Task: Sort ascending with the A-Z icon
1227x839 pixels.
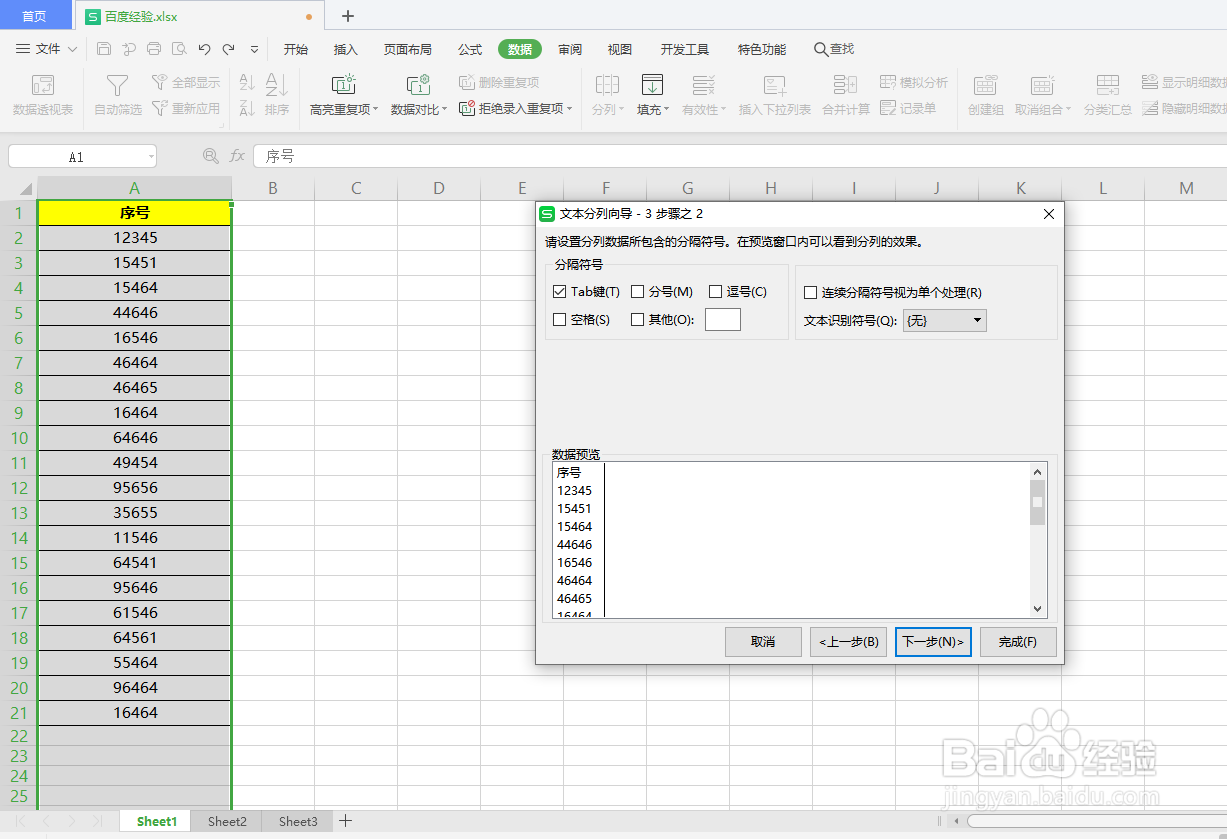Action: [x=247, y=83]
